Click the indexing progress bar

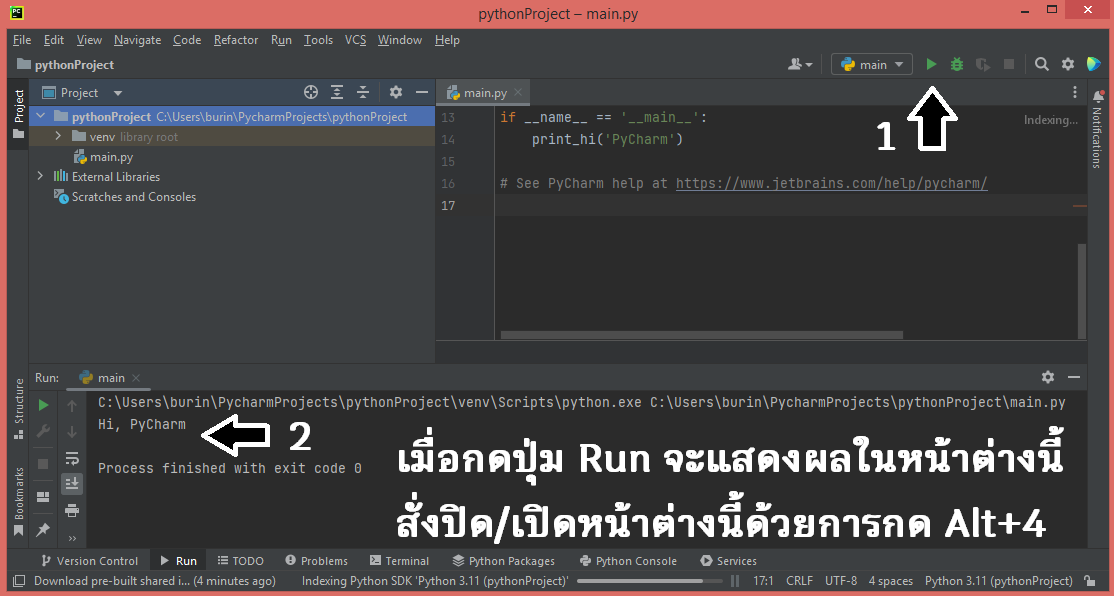(649, 581)
